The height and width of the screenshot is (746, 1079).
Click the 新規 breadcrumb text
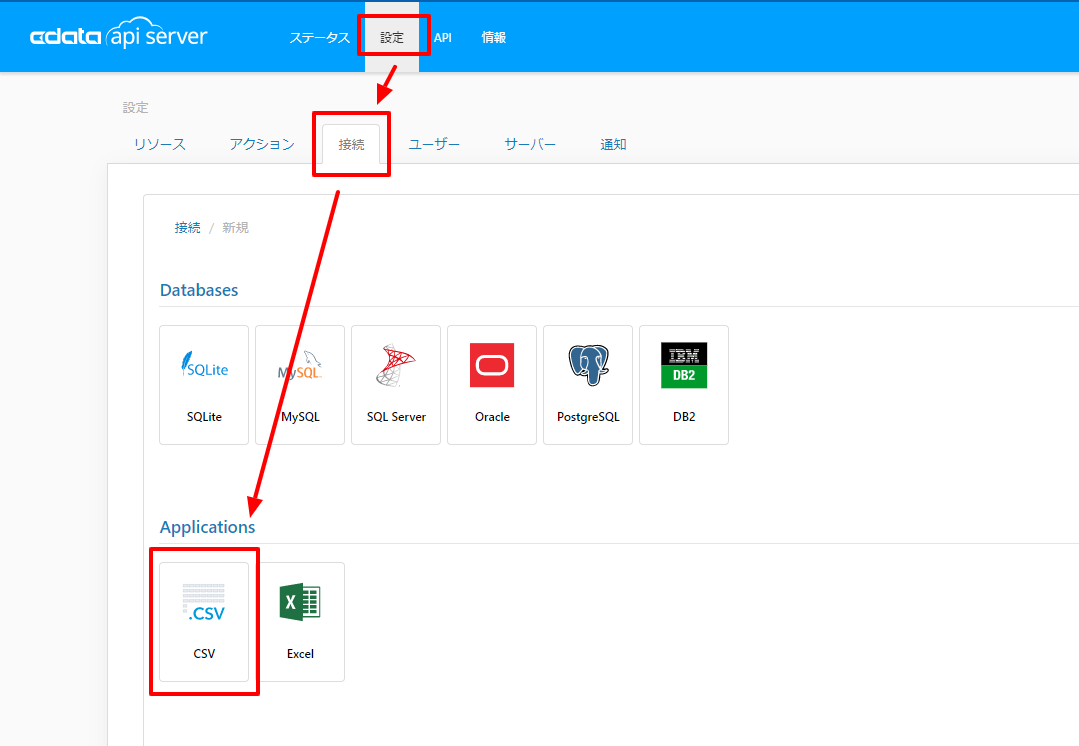tap(235, 228)
